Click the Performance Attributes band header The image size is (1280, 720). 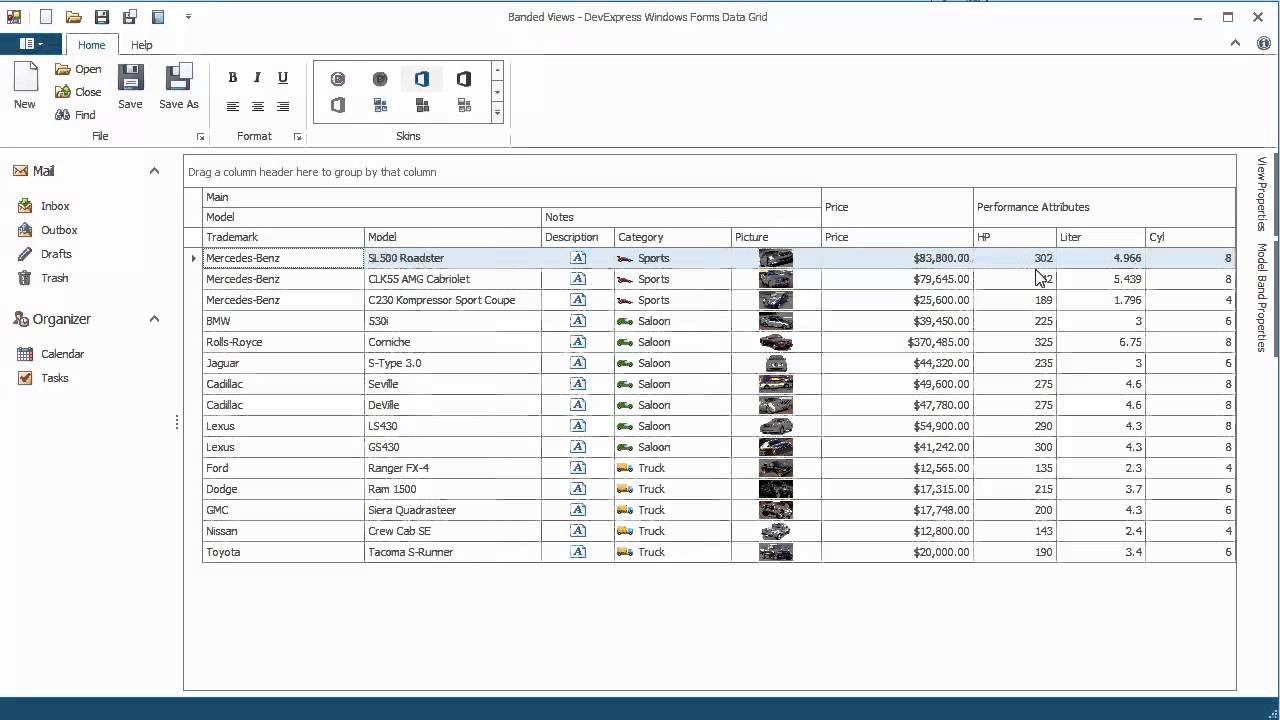pyautogui.click(x=1104, y=207)
